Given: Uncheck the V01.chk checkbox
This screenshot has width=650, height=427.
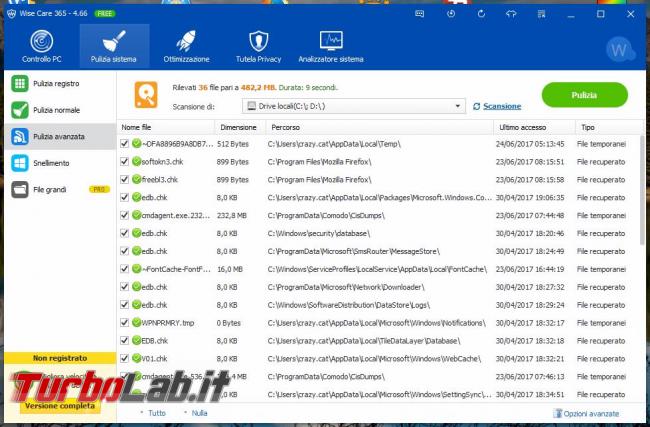Looking at the screenshot, I should [x=124, y=358].
